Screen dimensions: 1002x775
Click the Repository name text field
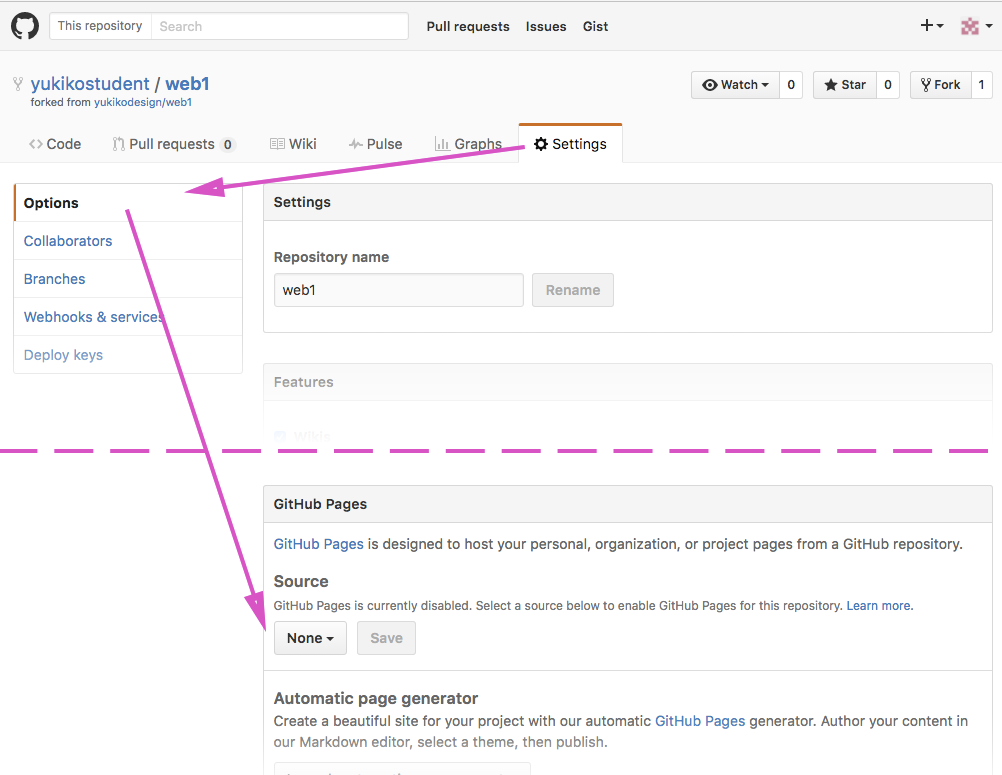[x=398, y=290]
